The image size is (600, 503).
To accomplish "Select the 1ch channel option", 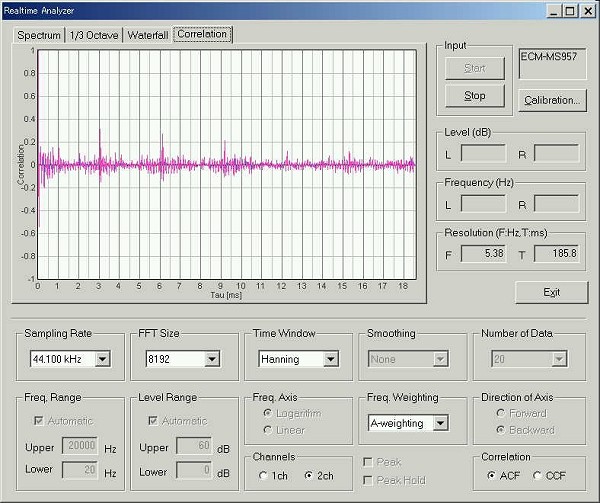I will 264,475.
